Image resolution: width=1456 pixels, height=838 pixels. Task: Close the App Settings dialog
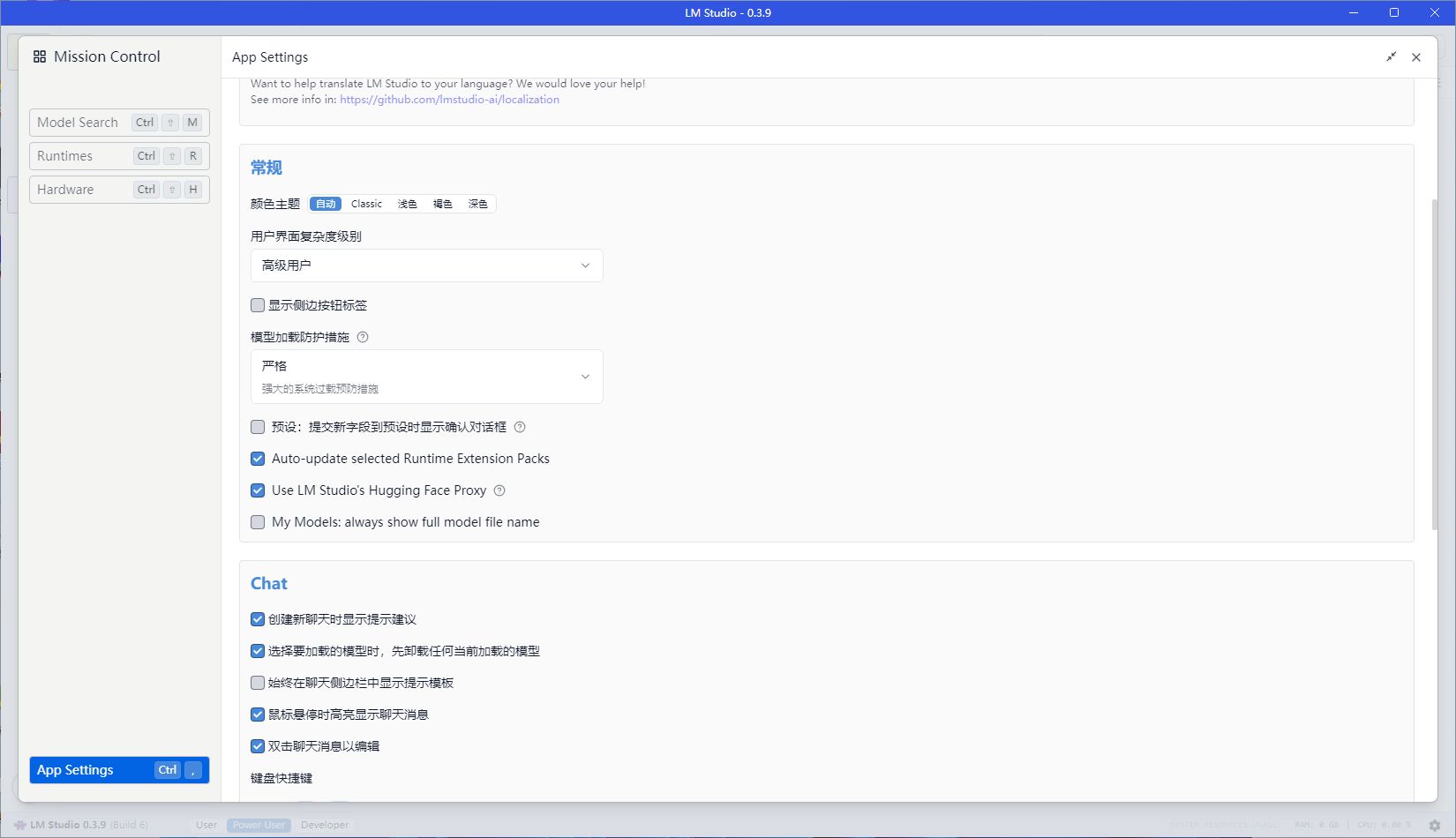1416,57
